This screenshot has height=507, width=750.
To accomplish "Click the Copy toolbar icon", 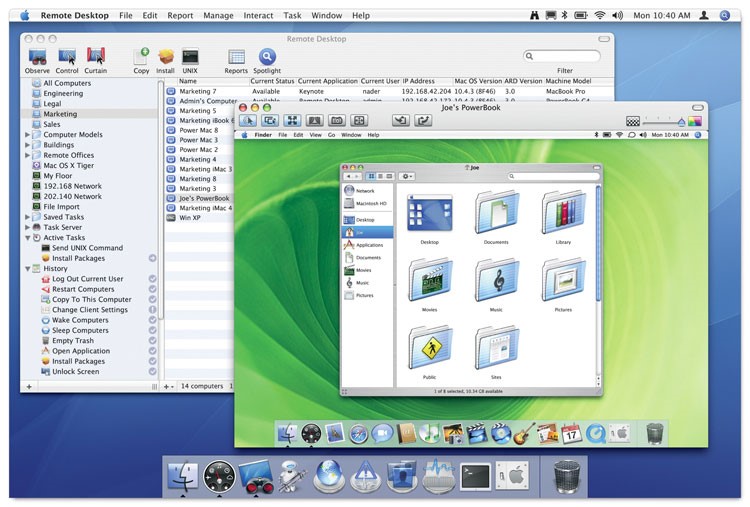I will pos(141,56).
